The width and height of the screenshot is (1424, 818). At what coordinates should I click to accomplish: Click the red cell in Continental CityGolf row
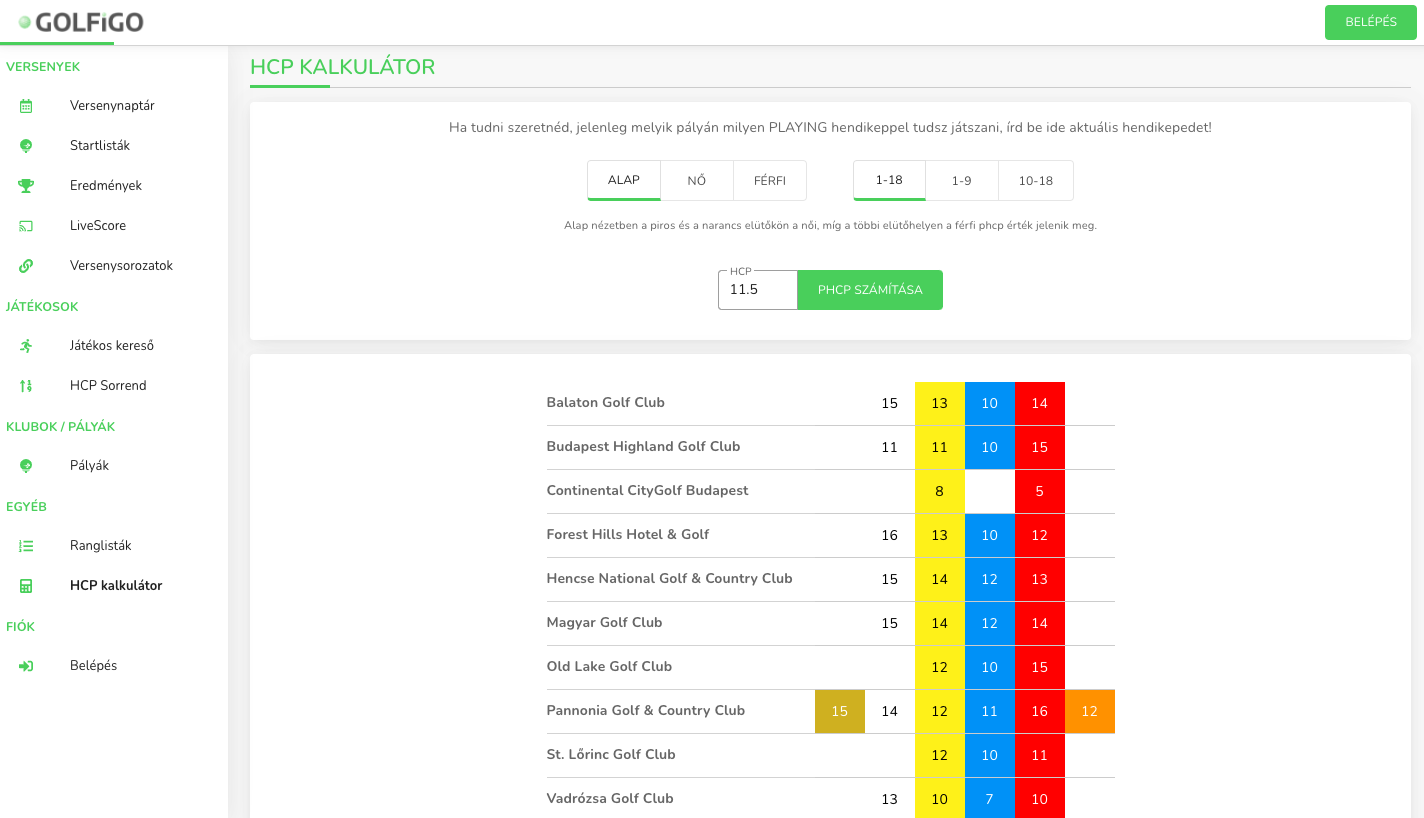click(1040, 491)
